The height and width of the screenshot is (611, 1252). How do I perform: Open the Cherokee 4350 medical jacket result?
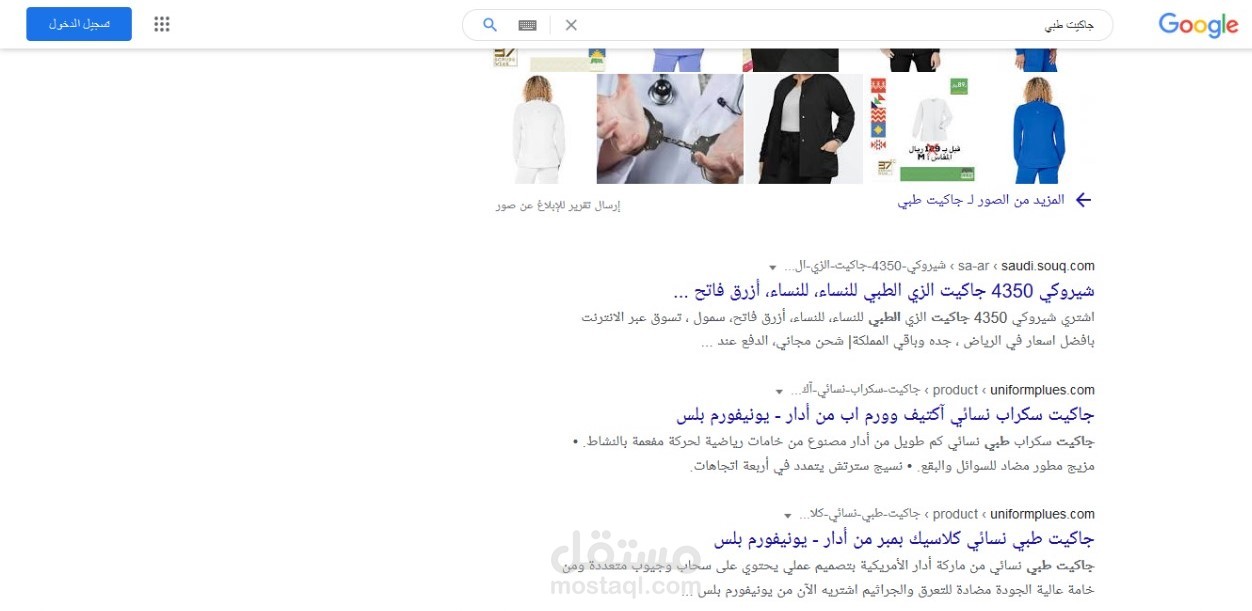[x=884, y=291]
